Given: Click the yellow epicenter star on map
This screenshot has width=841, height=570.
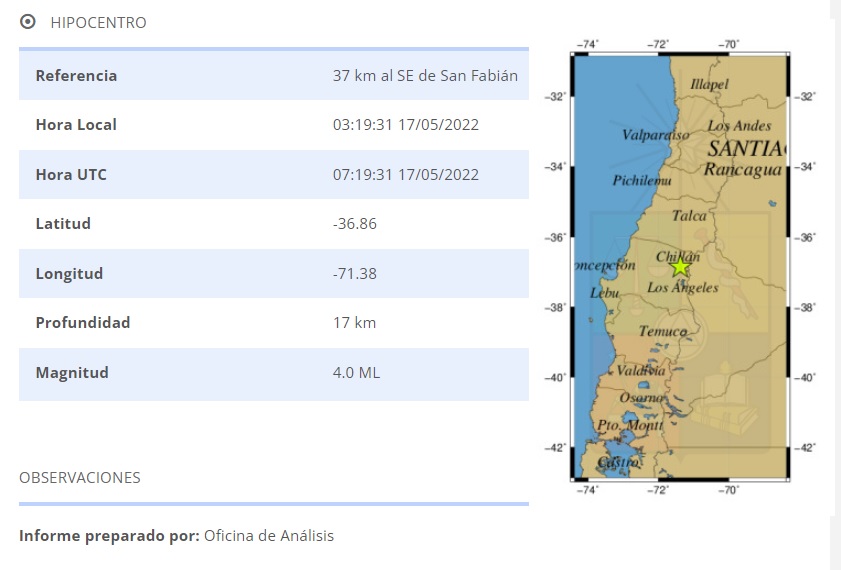Looking at the screenshot, I should tap(680, 267).
